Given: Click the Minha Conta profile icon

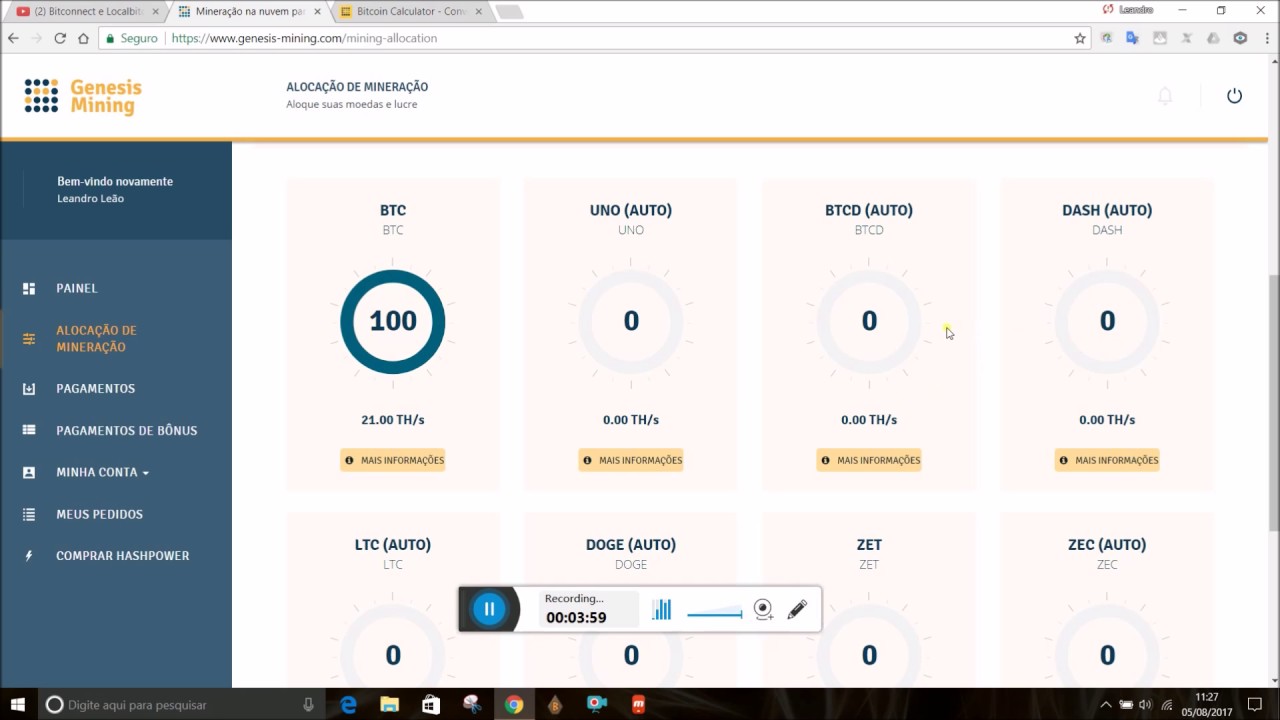Looking at the screenshot, I should pos(29,472).
